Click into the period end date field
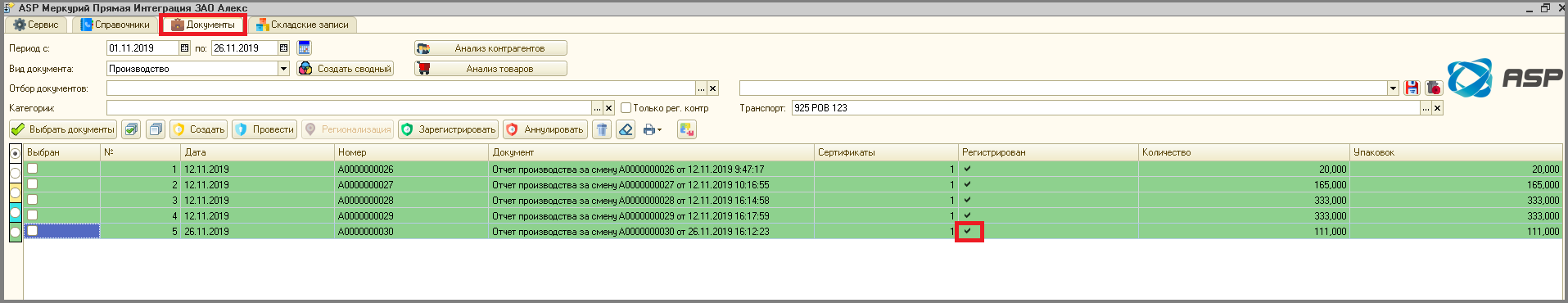This screenshot has width=1568, height=303. [244, 48]
